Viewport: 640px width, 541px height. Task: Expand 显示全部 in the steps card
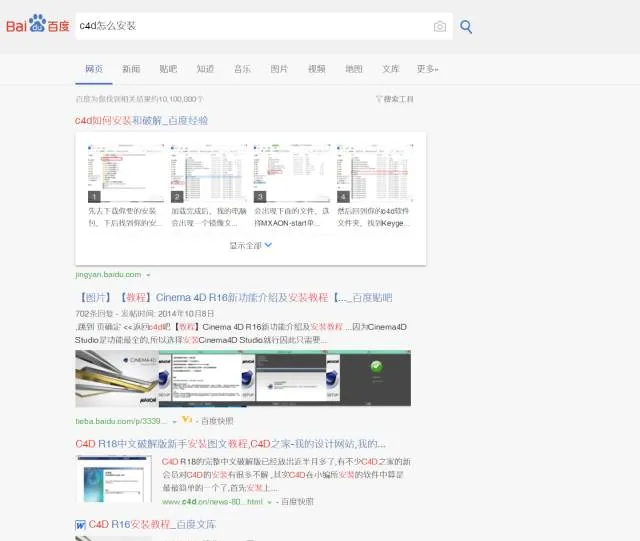point(250,245)
